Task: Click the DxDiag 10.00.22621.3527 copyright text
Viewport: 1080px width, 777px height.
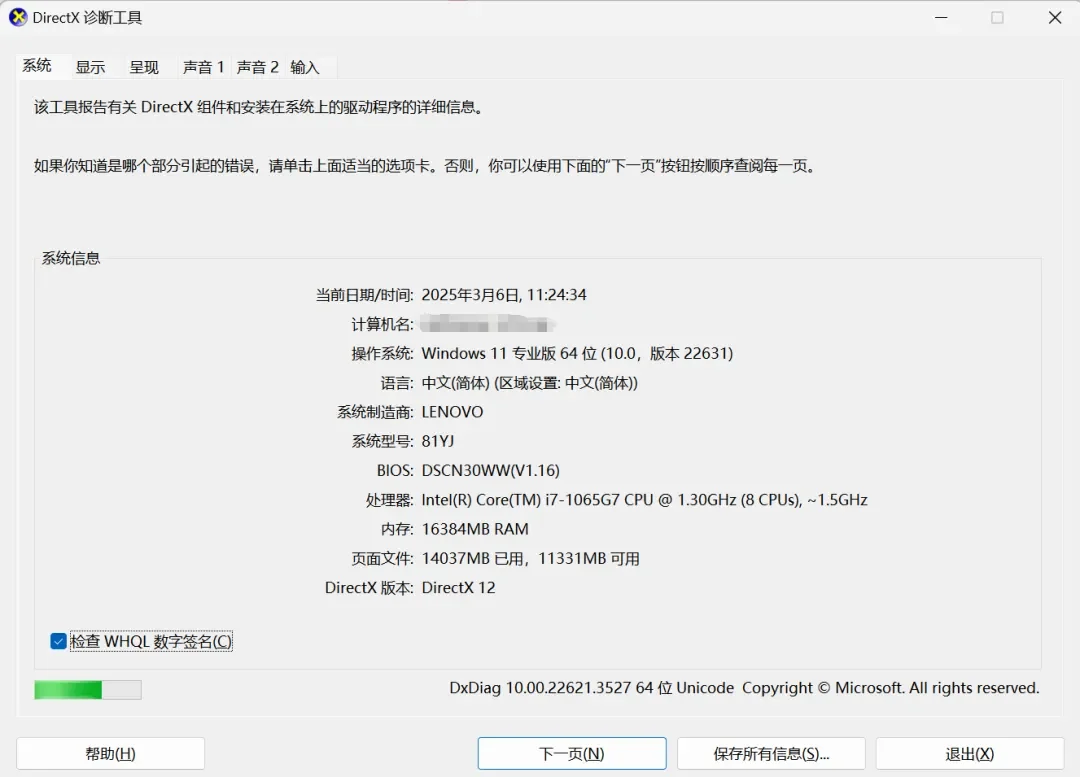Action: click(x=744, y=687)
